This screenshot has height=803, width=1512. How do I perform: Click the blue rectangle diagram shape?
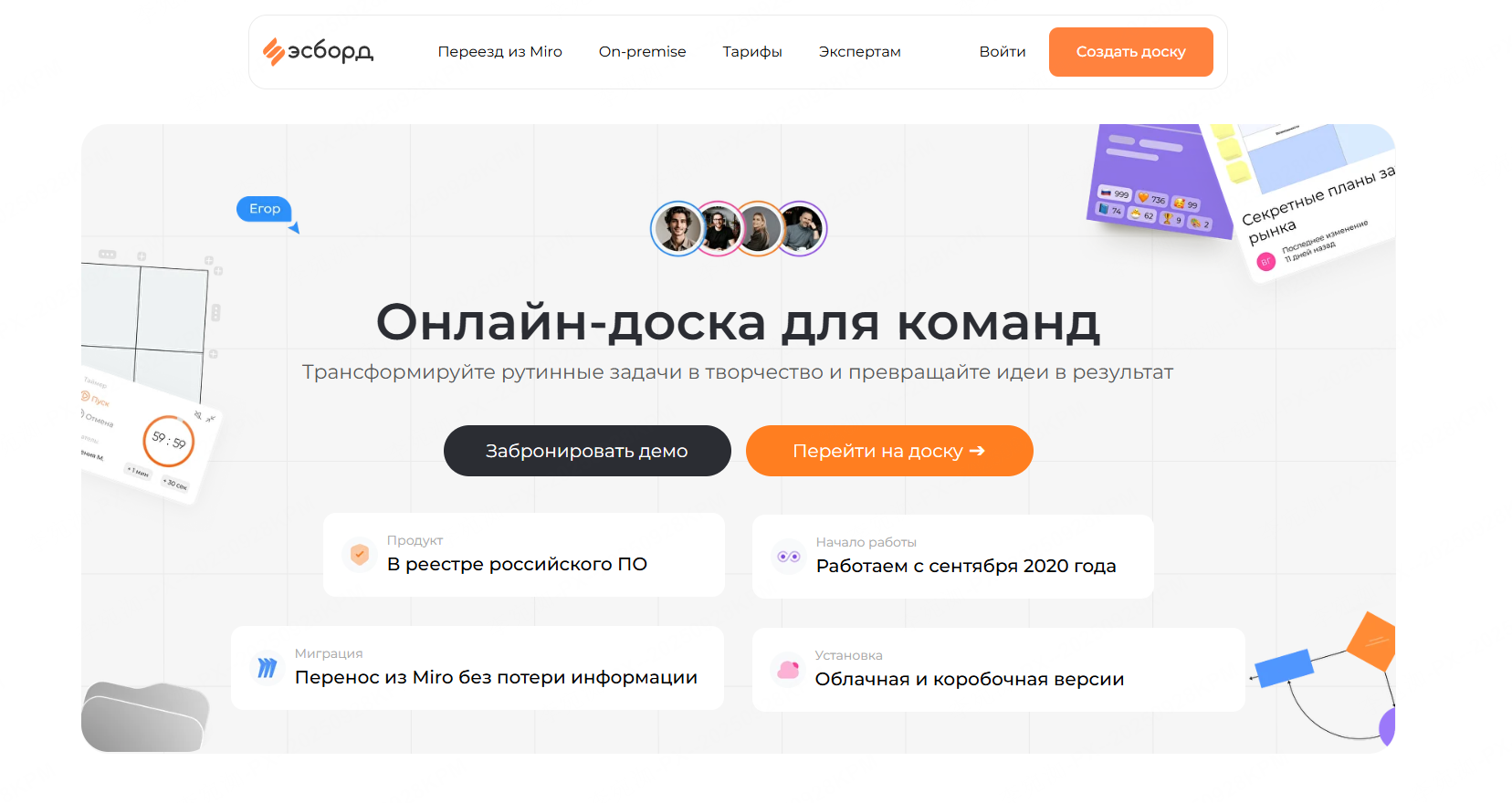pyautogui.click(x=1284, y=668)
